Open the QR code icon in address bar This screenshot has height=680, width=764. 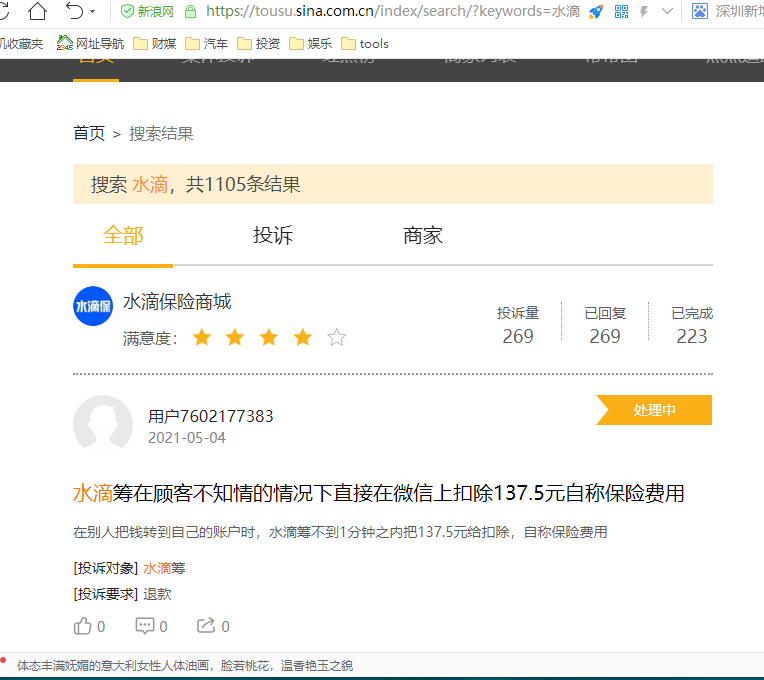point(621,11)
